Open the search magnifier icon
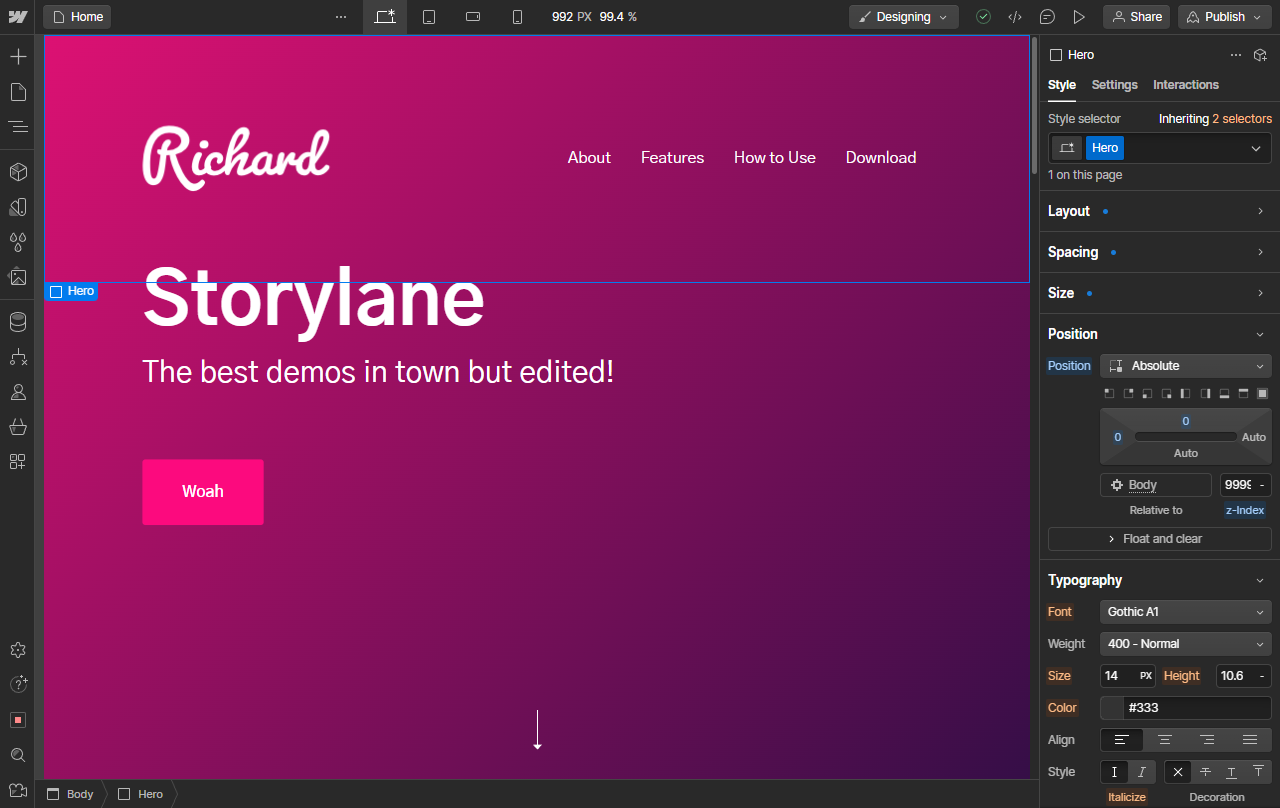Image resolution: width=1280 pixels, height=808 pixels. coord(18,755)
